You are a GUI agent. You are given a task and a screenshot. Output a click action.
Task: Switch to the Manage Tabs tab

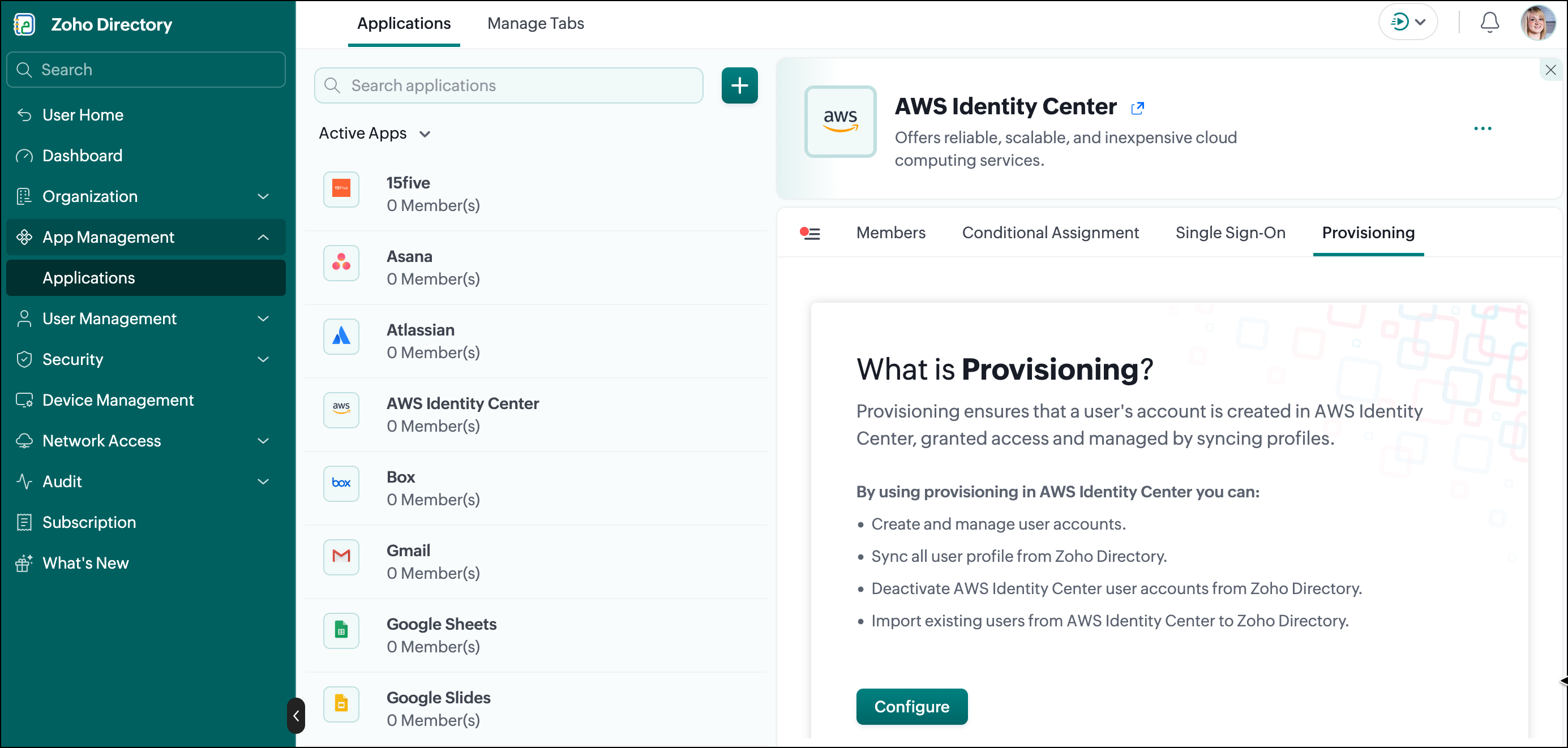535,24
